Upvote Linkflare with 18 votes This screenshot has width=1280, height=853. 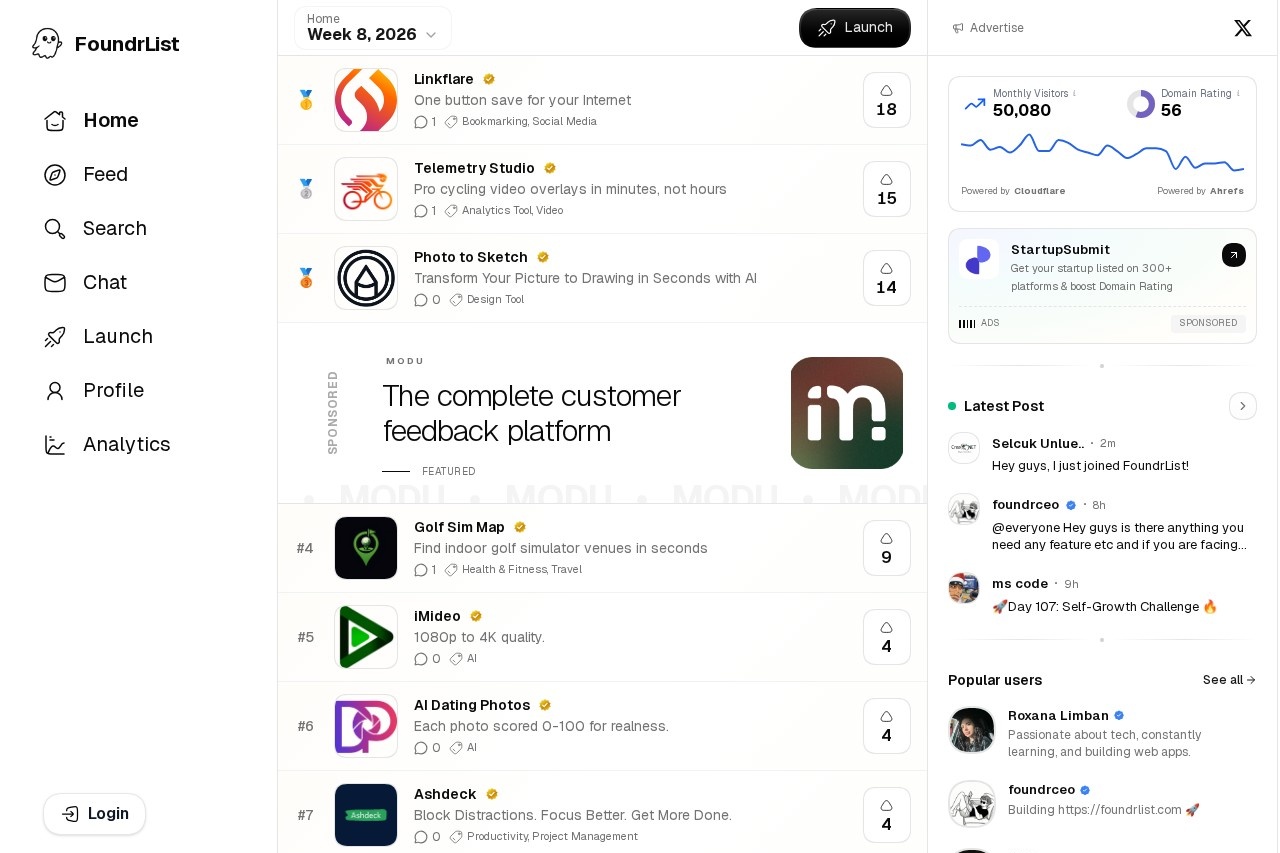coord(886,100)
